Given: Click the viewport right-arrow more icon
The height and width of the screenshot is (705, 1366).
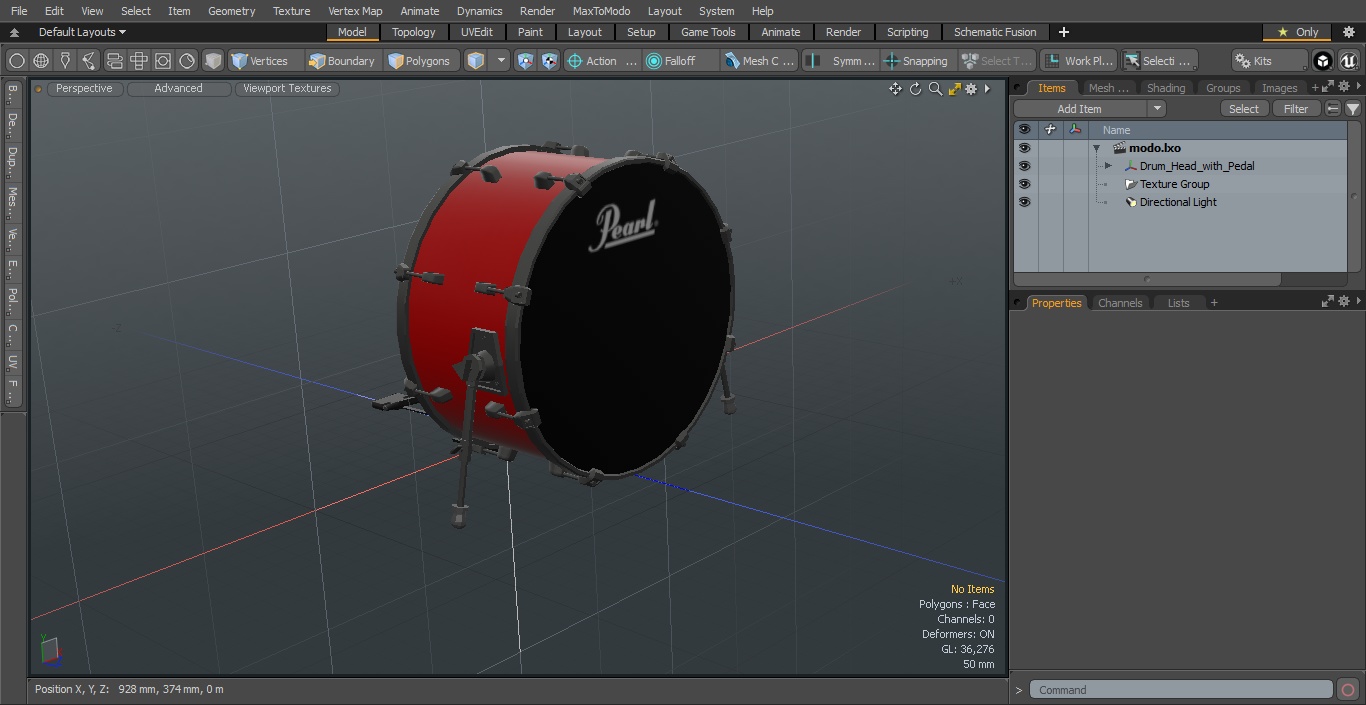Looking at the screenshot, I should point(987,89).
